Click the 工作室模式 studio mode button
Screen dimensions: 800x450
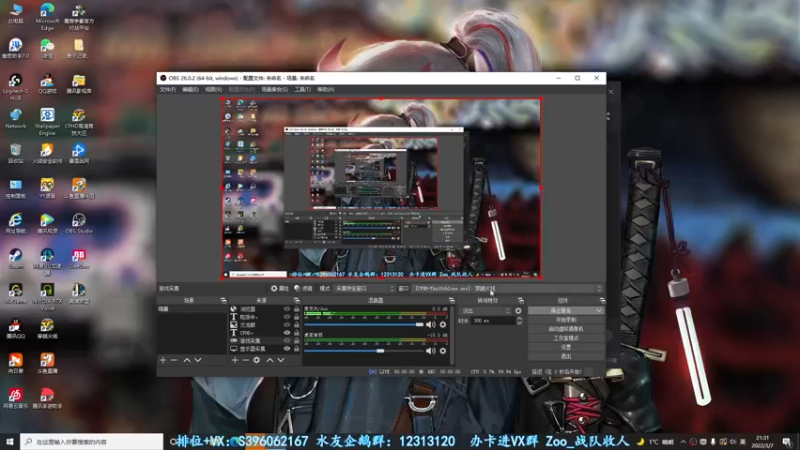coord(566,338)
